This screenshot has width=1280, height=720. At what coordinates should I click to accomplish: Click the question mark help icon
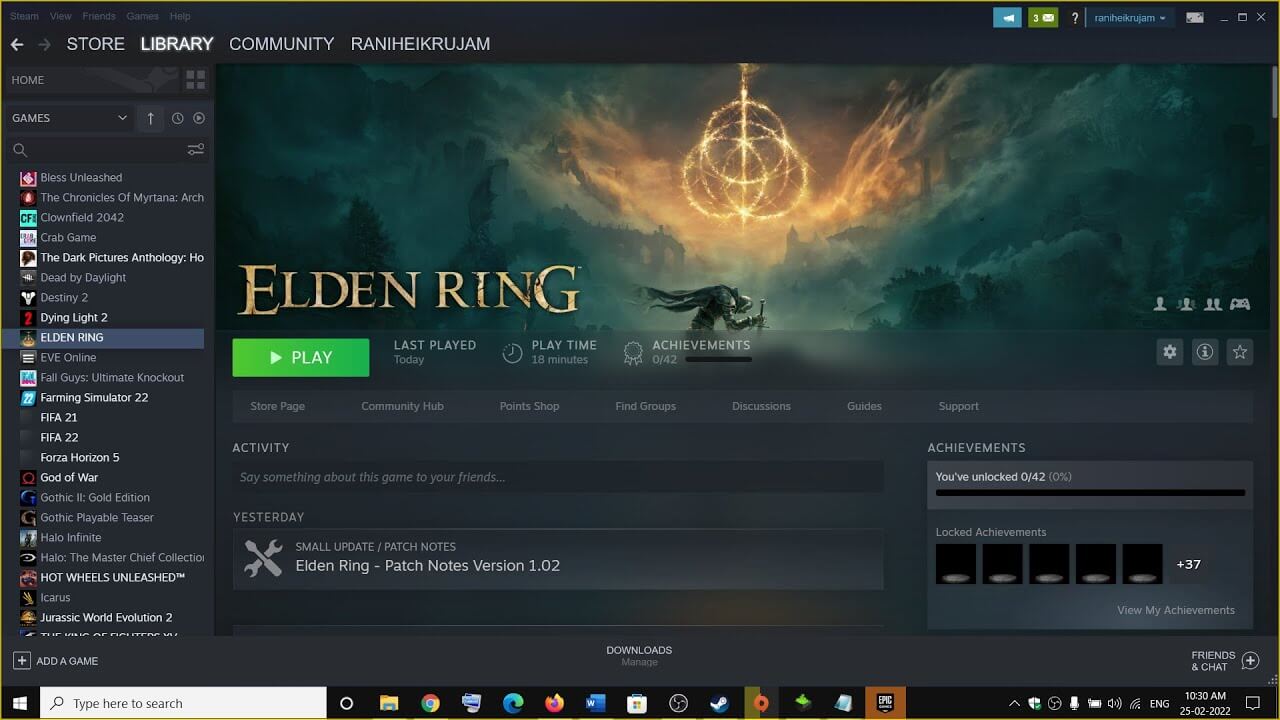(1075, 18)
